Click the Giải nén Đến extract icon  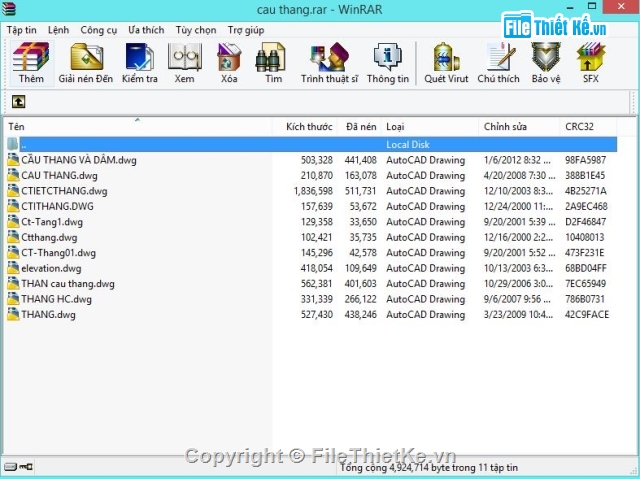[86, 57]
